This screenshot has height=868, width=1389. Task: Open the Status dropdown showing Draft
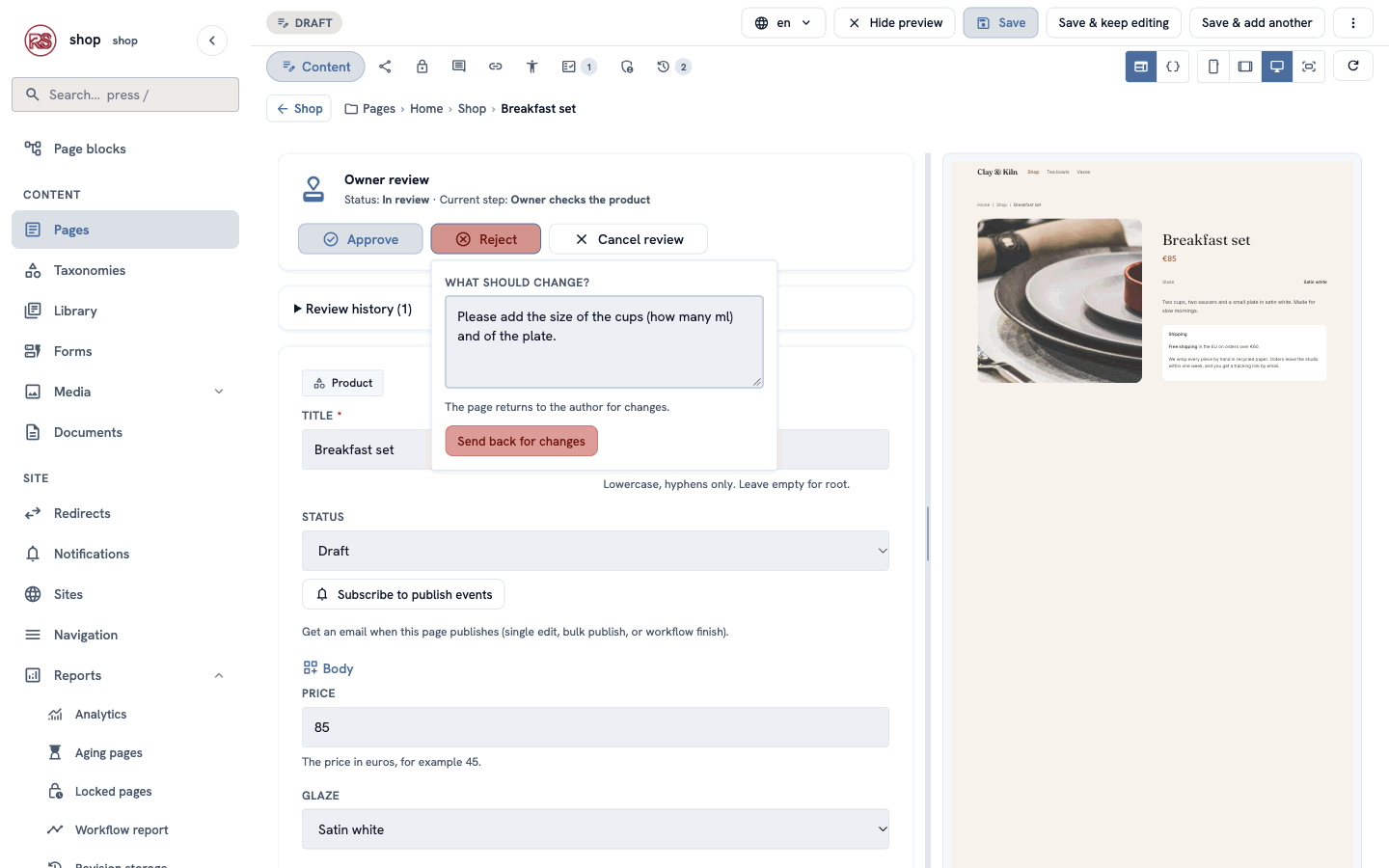tap(595, 551)
